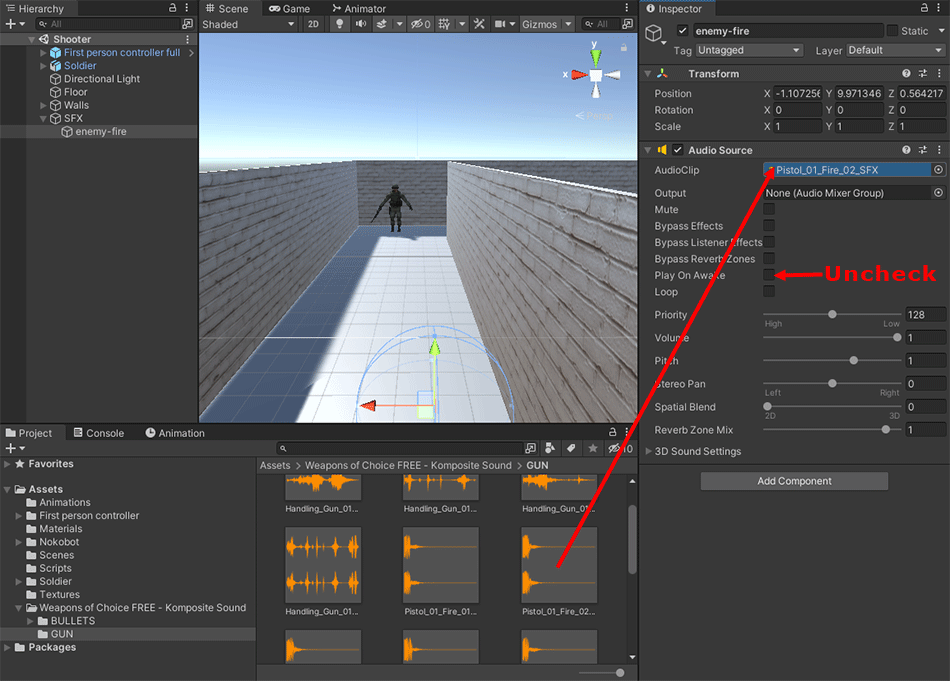Switch to the Game tab
This screenshot has width=950, height=681.
[289, 9]
